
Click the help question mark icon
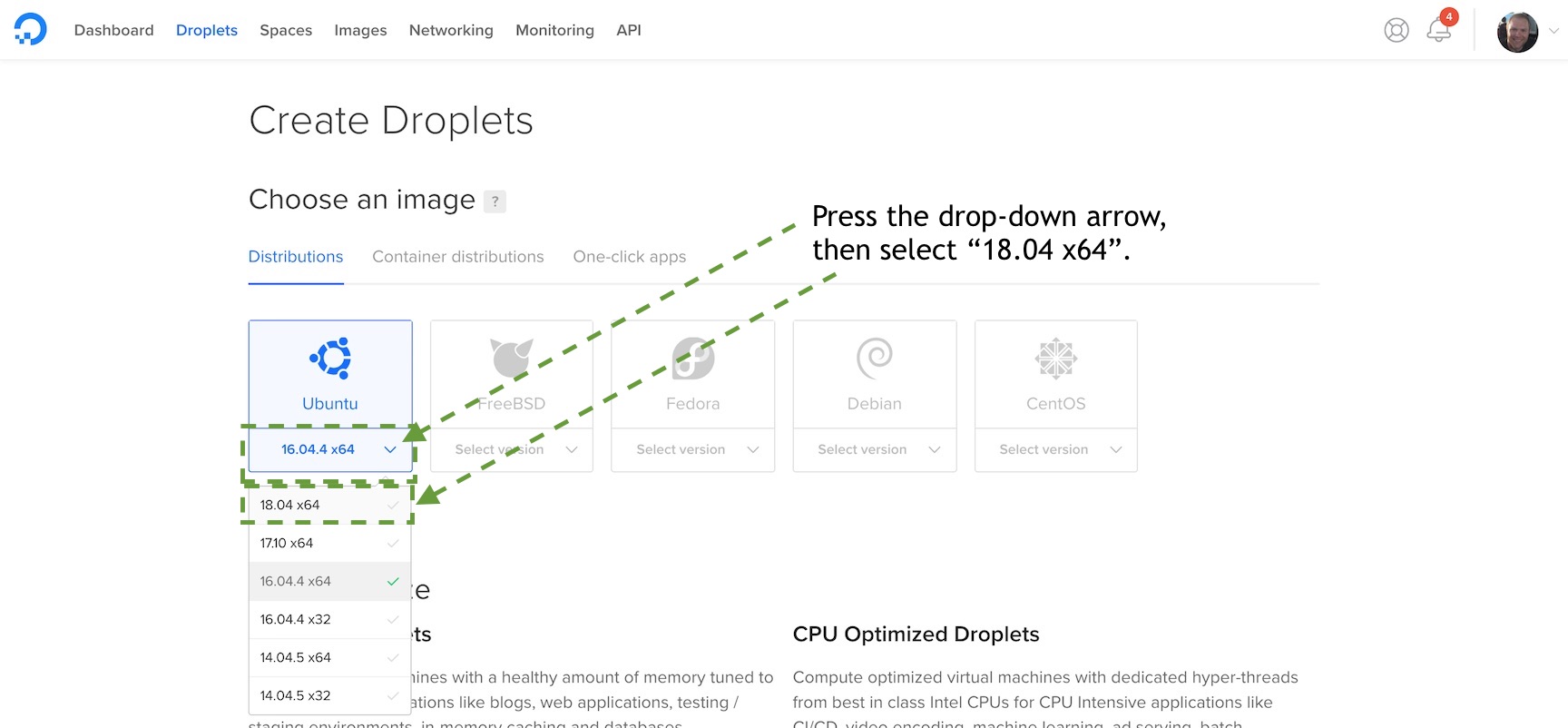[x=495, y=201]
